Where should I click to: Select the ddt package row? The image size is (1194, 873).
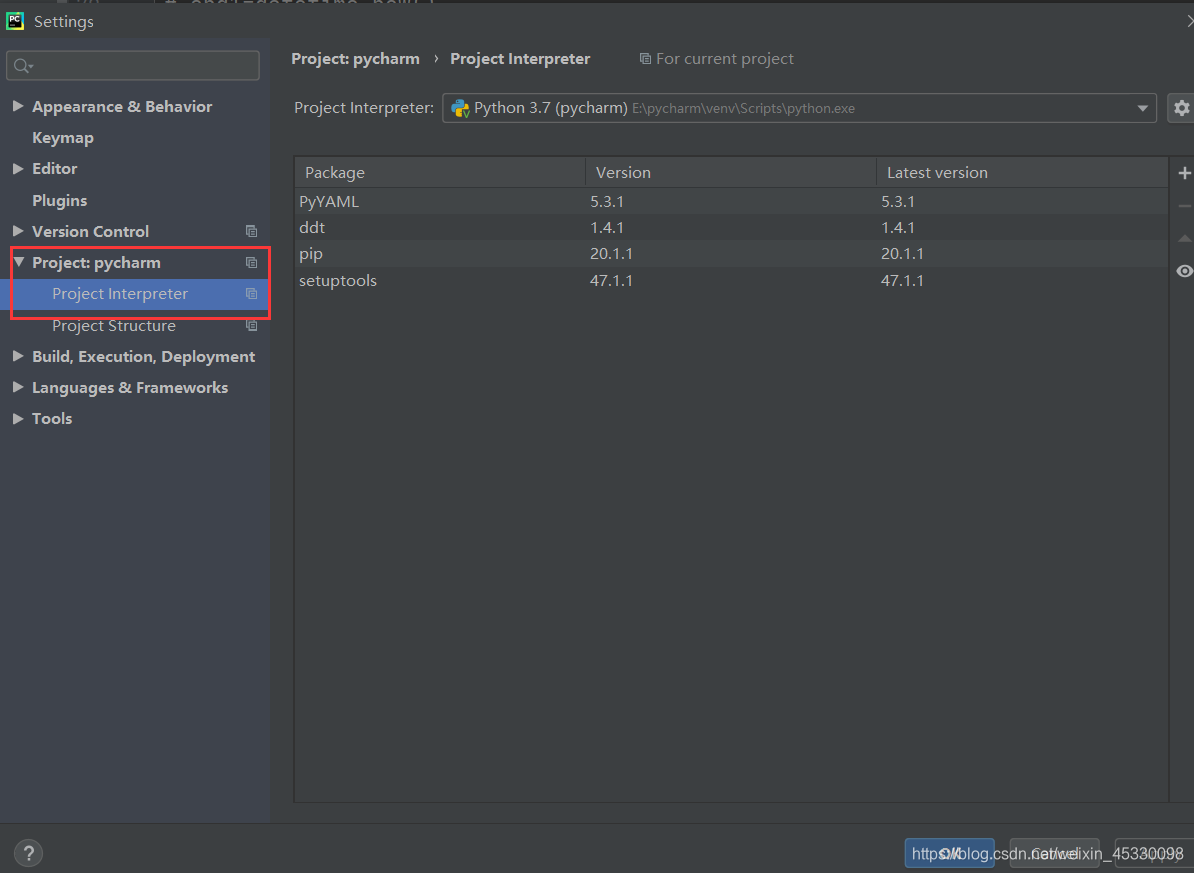tap(731, 228)
